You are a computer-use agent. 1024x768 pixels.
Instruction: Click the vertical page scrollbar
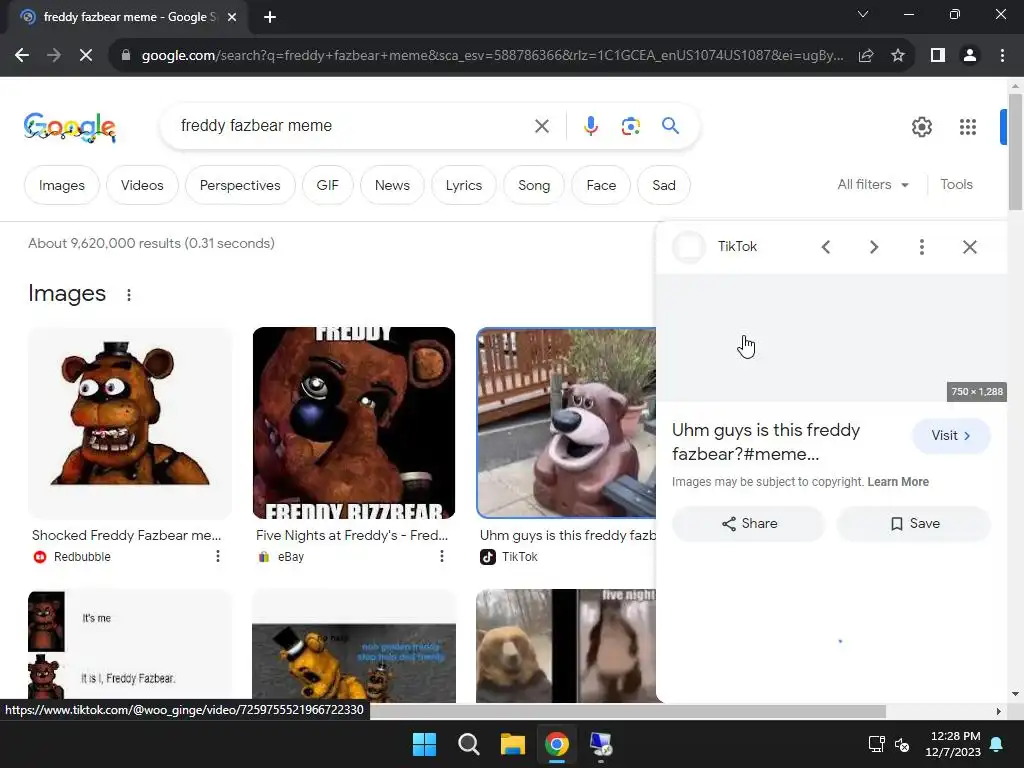click(1015, 150)
